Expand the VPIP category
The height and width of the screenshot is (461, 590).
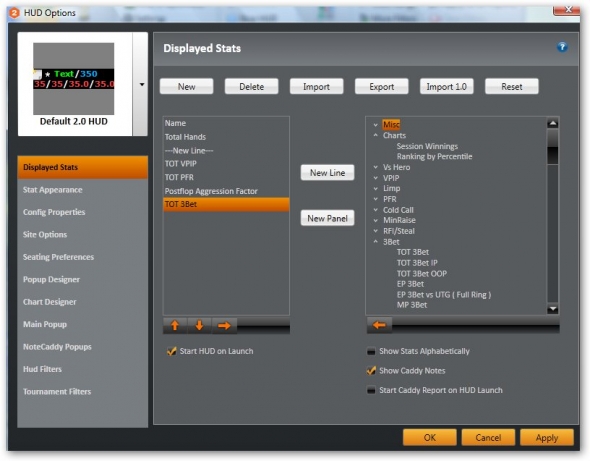376,178
